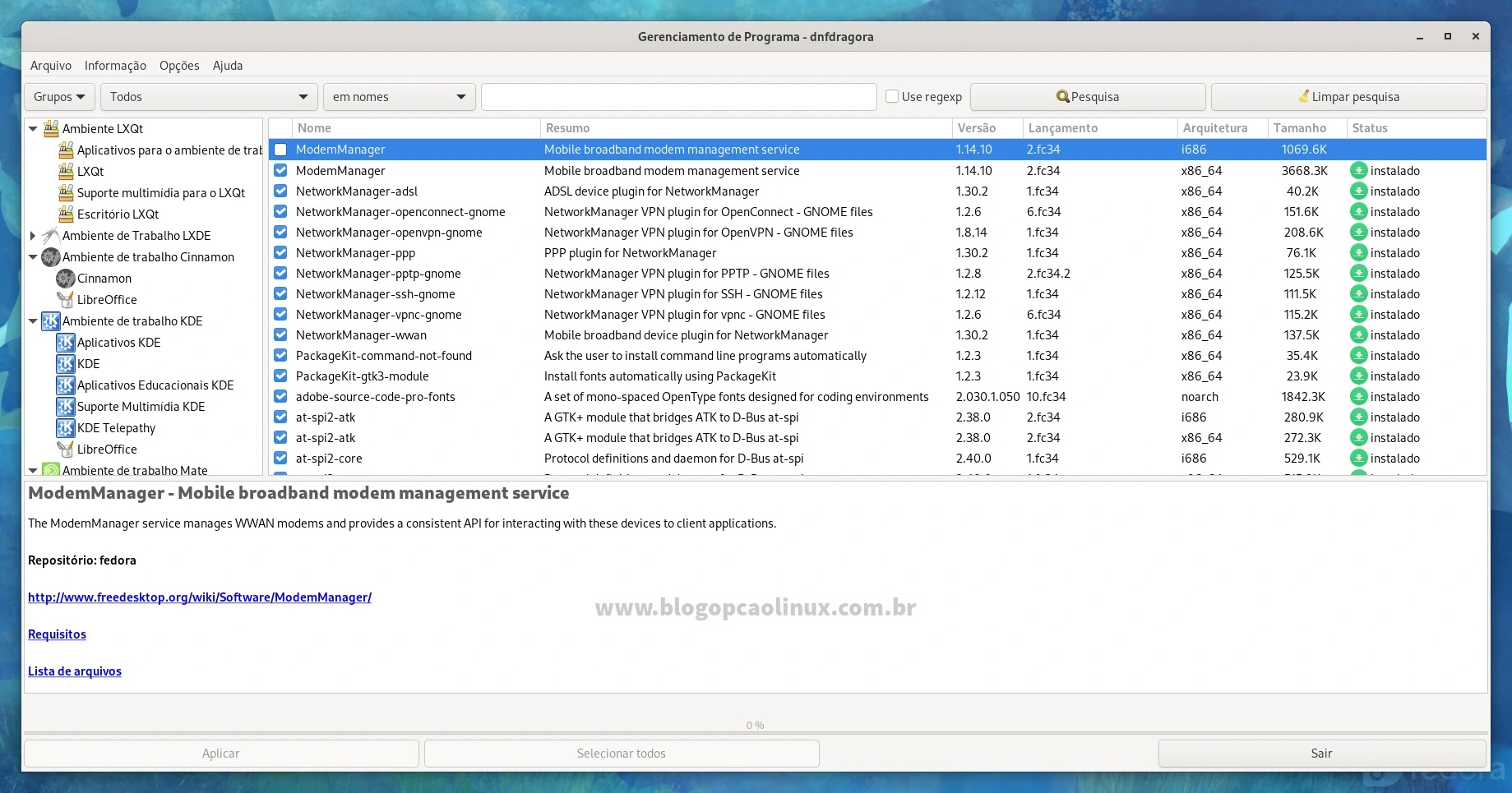
Task: Expand the Ambiente de Trabalho LXDE node
Action: pyautogui.click(x=33, y=235)
